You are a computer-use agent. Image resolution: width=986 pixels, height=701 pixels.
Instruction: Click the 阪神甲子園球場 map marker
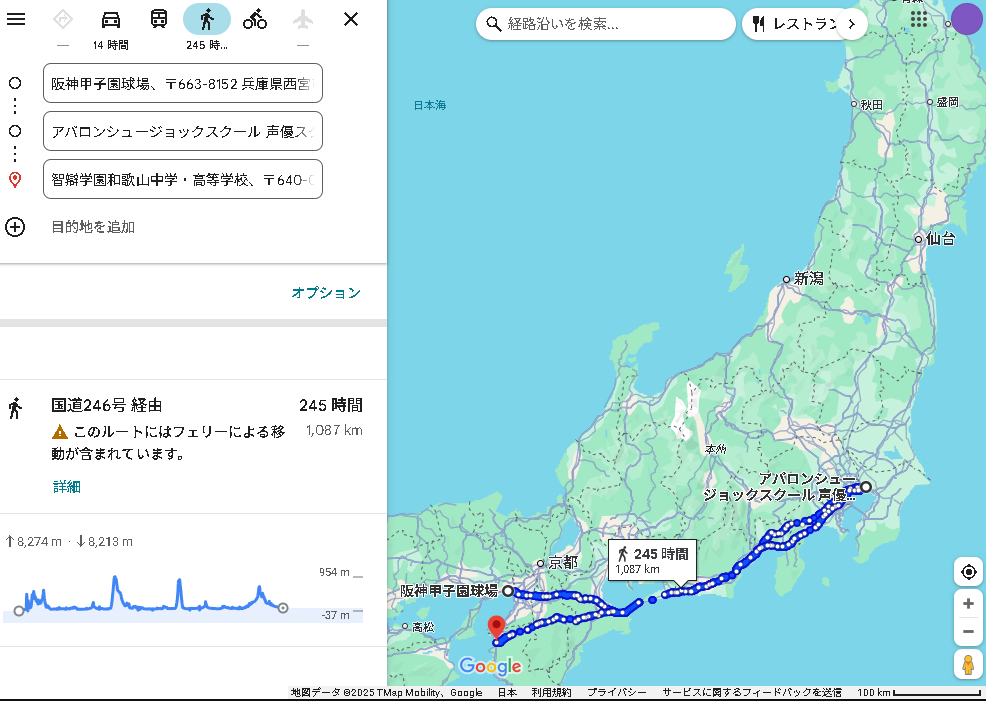coord(507,591)
